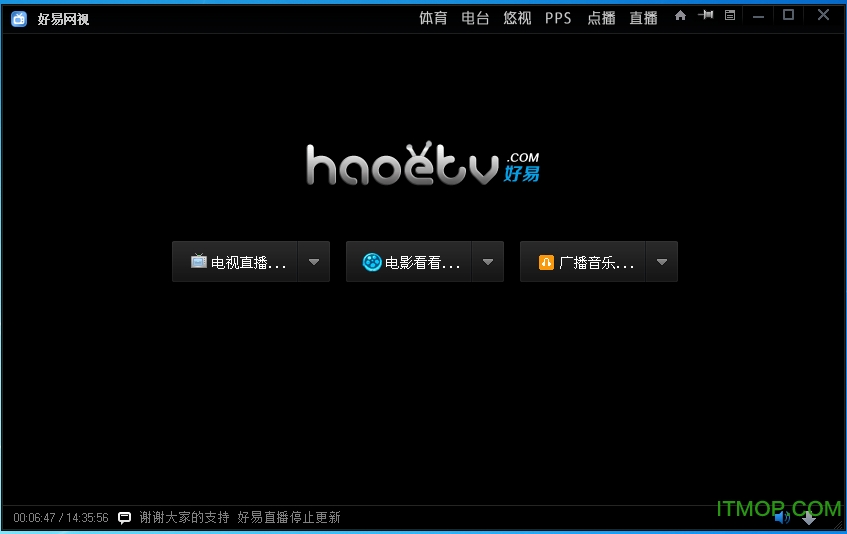Expand the 电视直播 dropdown arrow
Screen dimensions: 847x534
click(314, 262)
